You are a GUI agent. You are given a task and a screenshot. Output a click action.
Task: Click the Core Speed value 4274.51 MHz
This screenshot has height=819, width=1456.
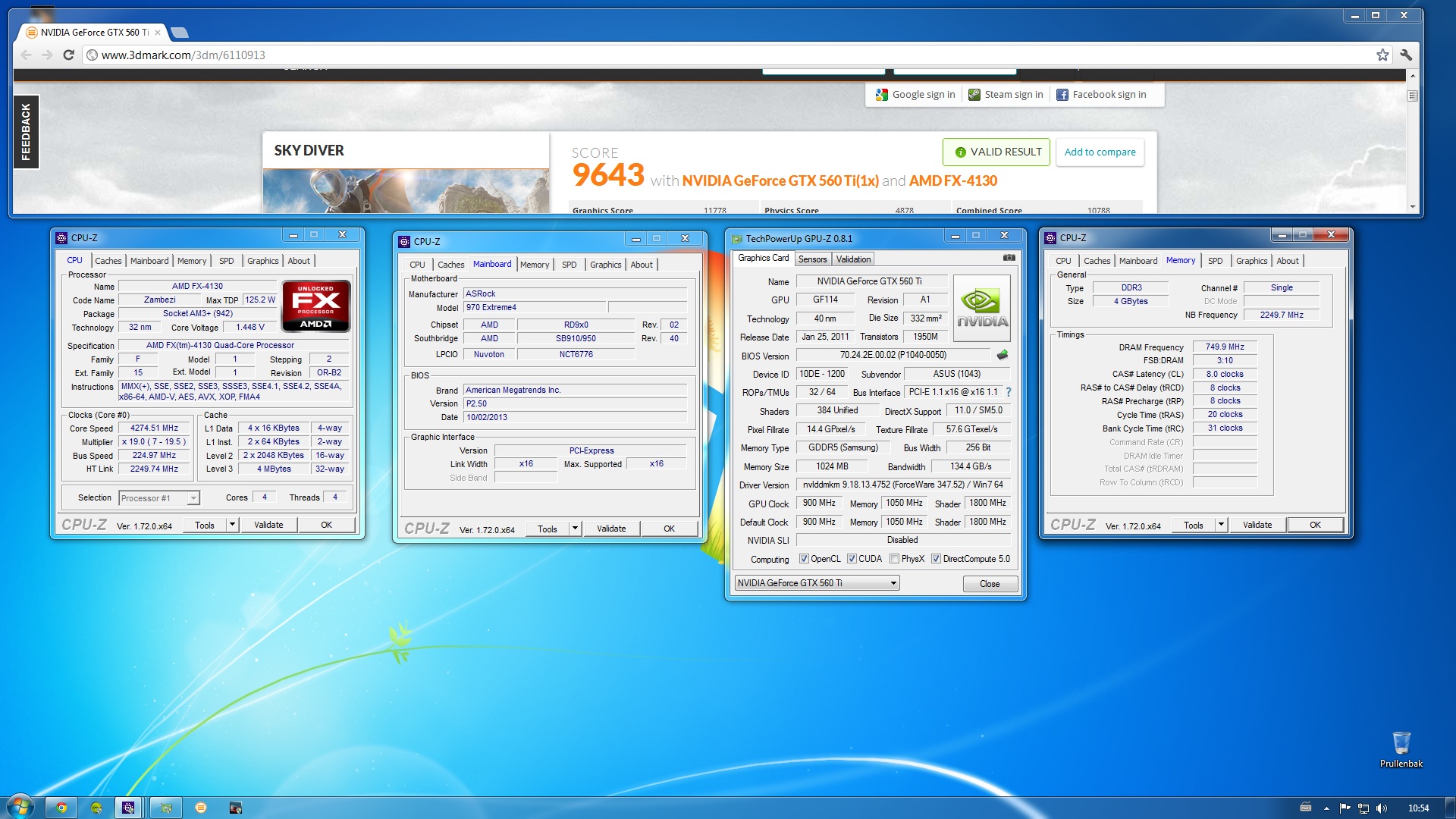click(x=154, y=428)
